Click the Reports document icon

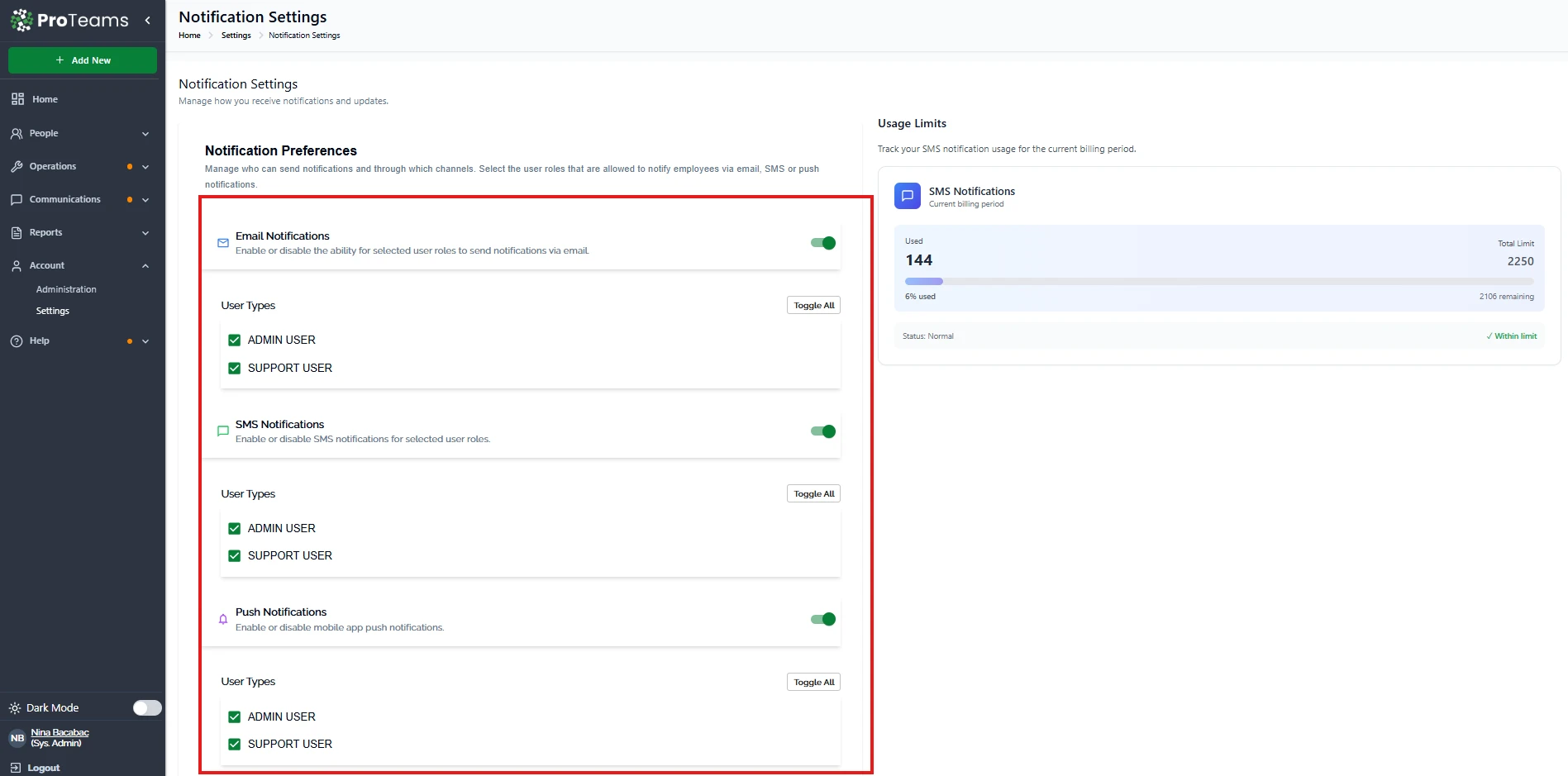click(x=17, y=232)
